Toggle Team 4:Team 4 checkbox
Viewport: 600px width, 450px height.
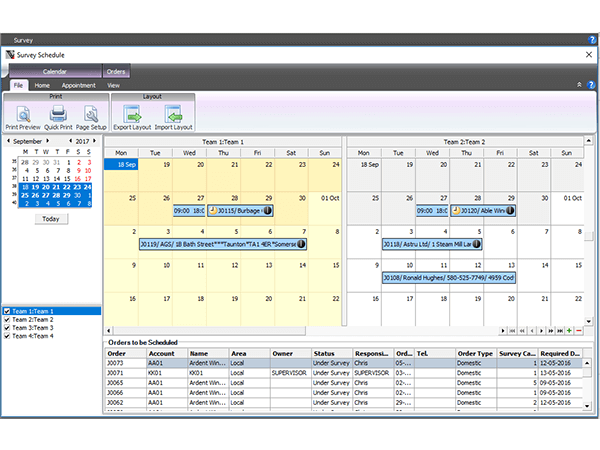[8, 336]
